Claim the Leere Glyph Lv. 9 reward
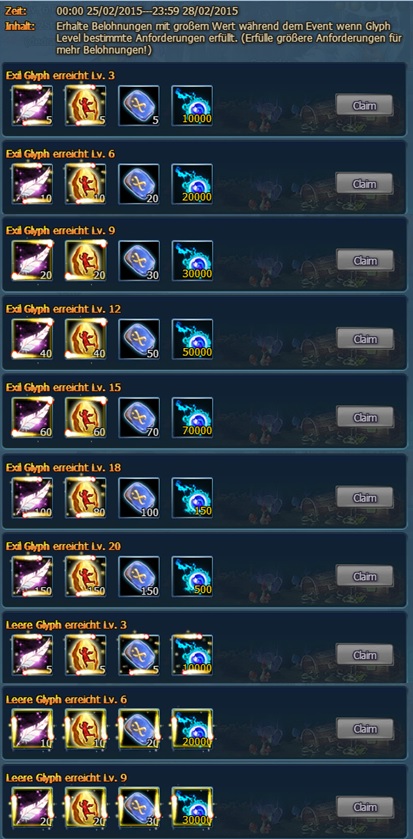Viewport: 413px width, 839px height. 364,807
